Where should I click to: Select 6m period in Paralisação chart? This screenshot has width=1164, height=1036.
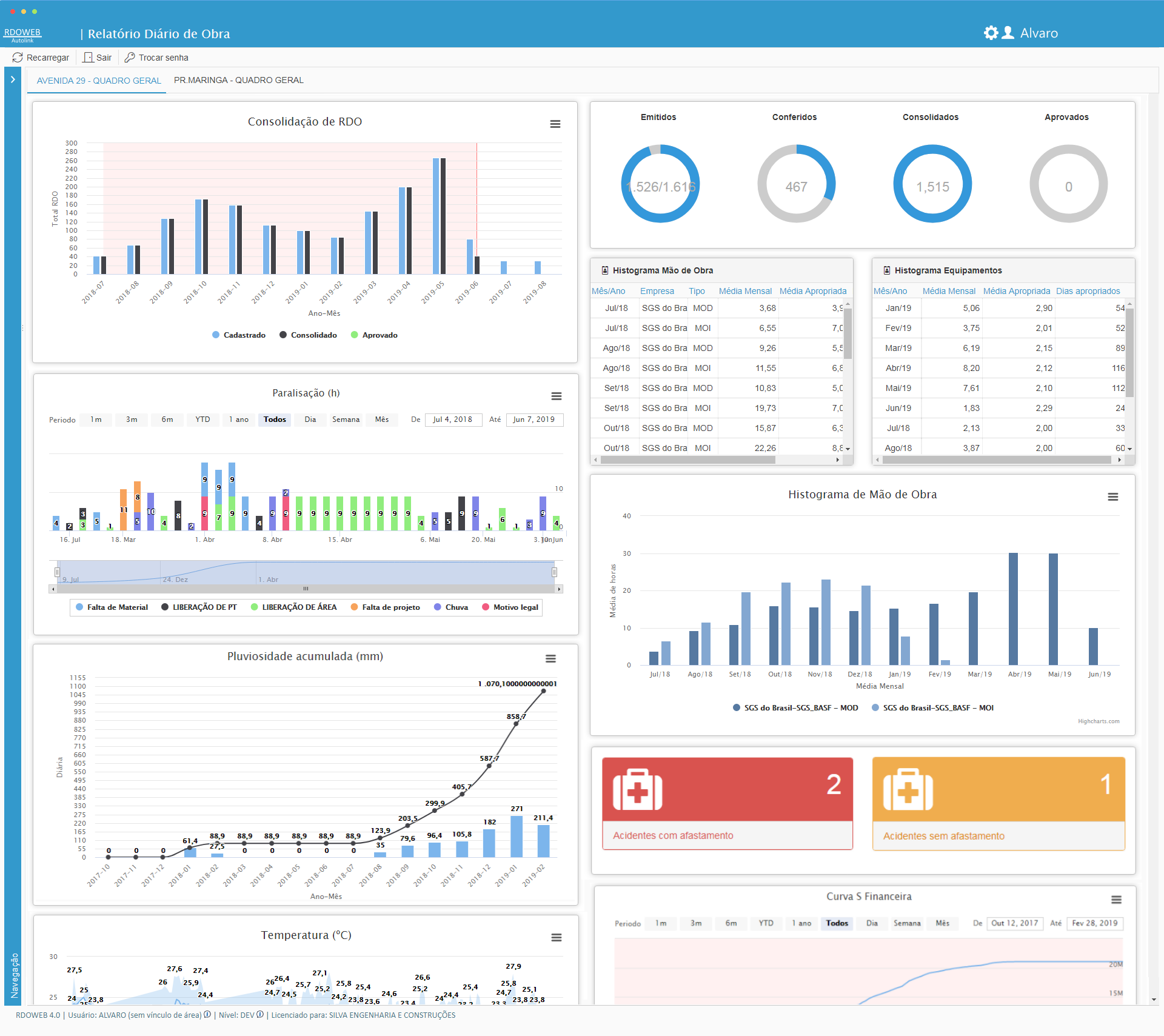167,419
